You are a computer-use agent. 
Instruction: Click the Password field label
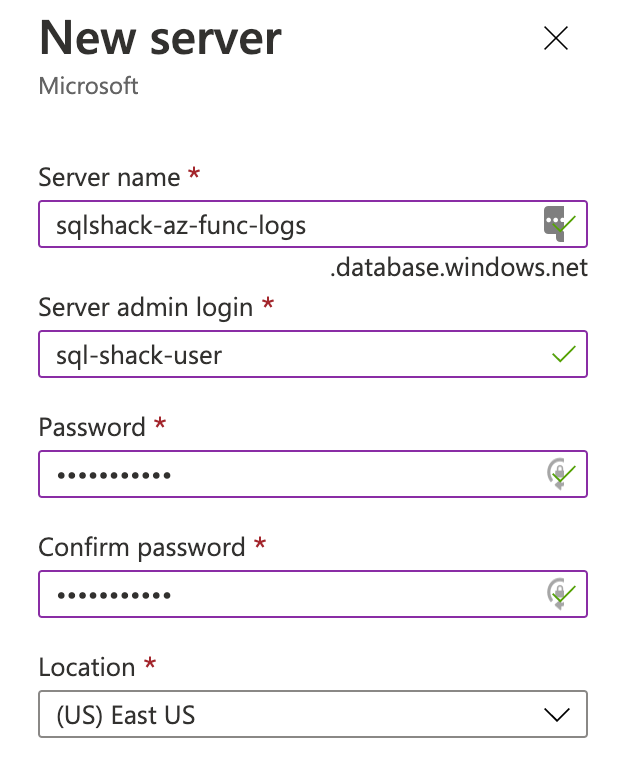click(x=92, y=427)
